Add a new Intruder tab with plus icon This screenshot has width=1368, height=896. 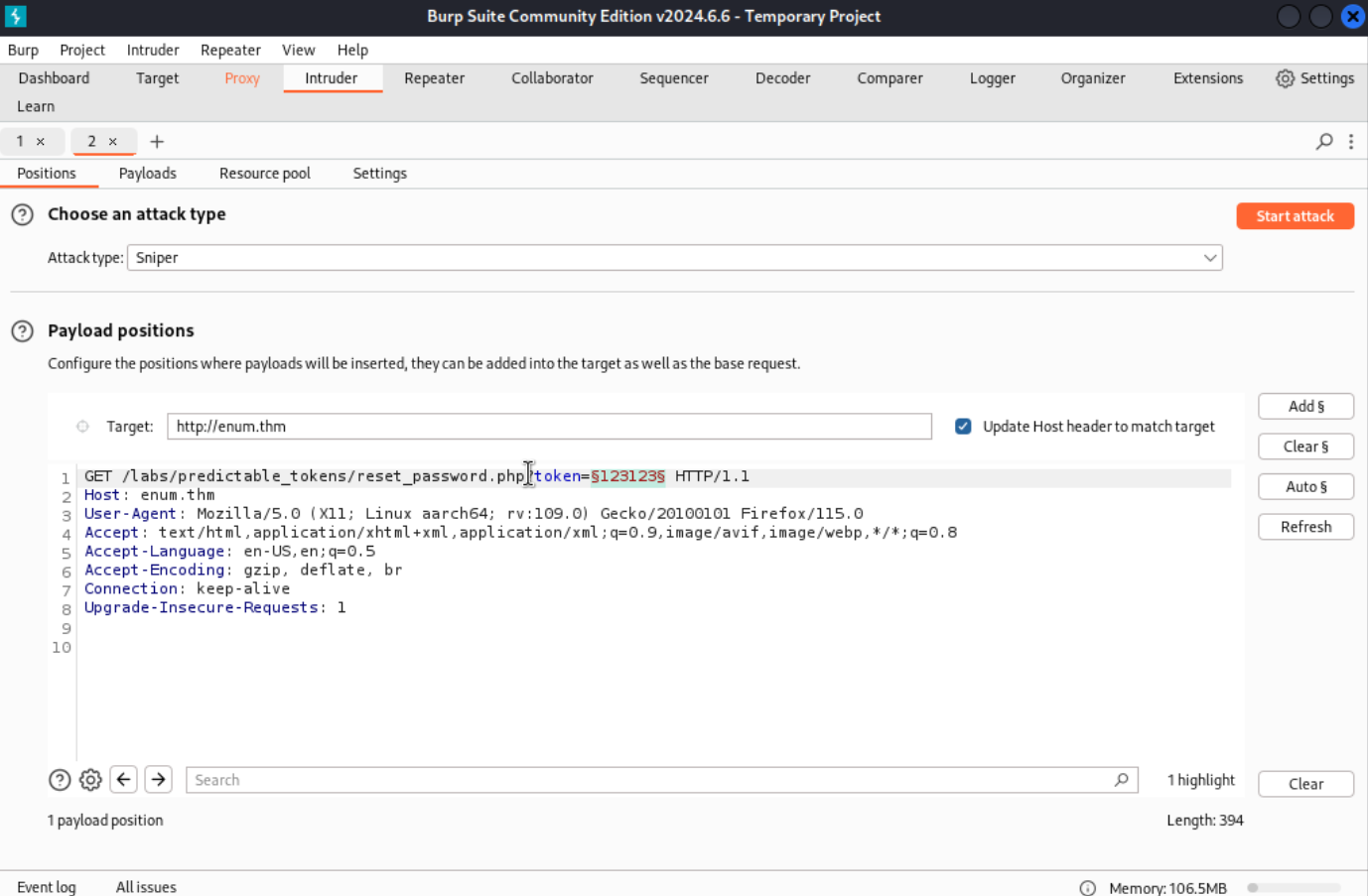click(x=157, y=142)
